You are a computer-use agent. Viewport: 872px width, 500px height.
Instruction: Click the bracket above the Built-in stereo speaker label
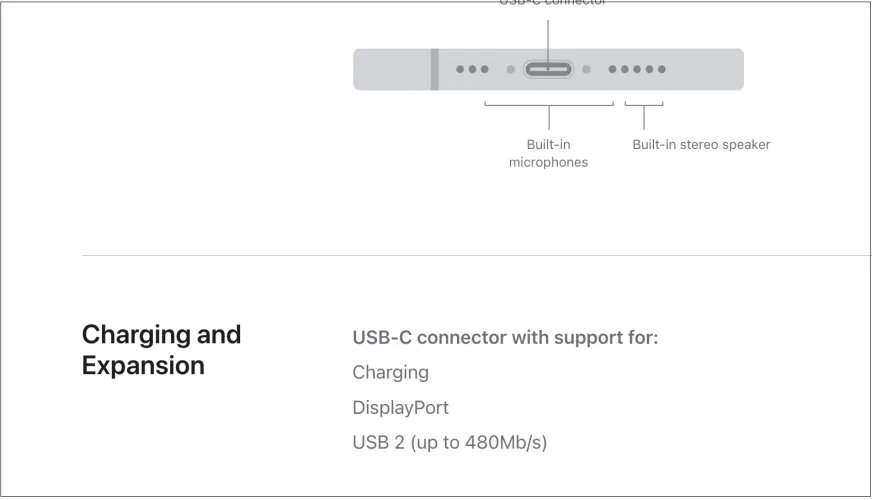pos(644,104)
